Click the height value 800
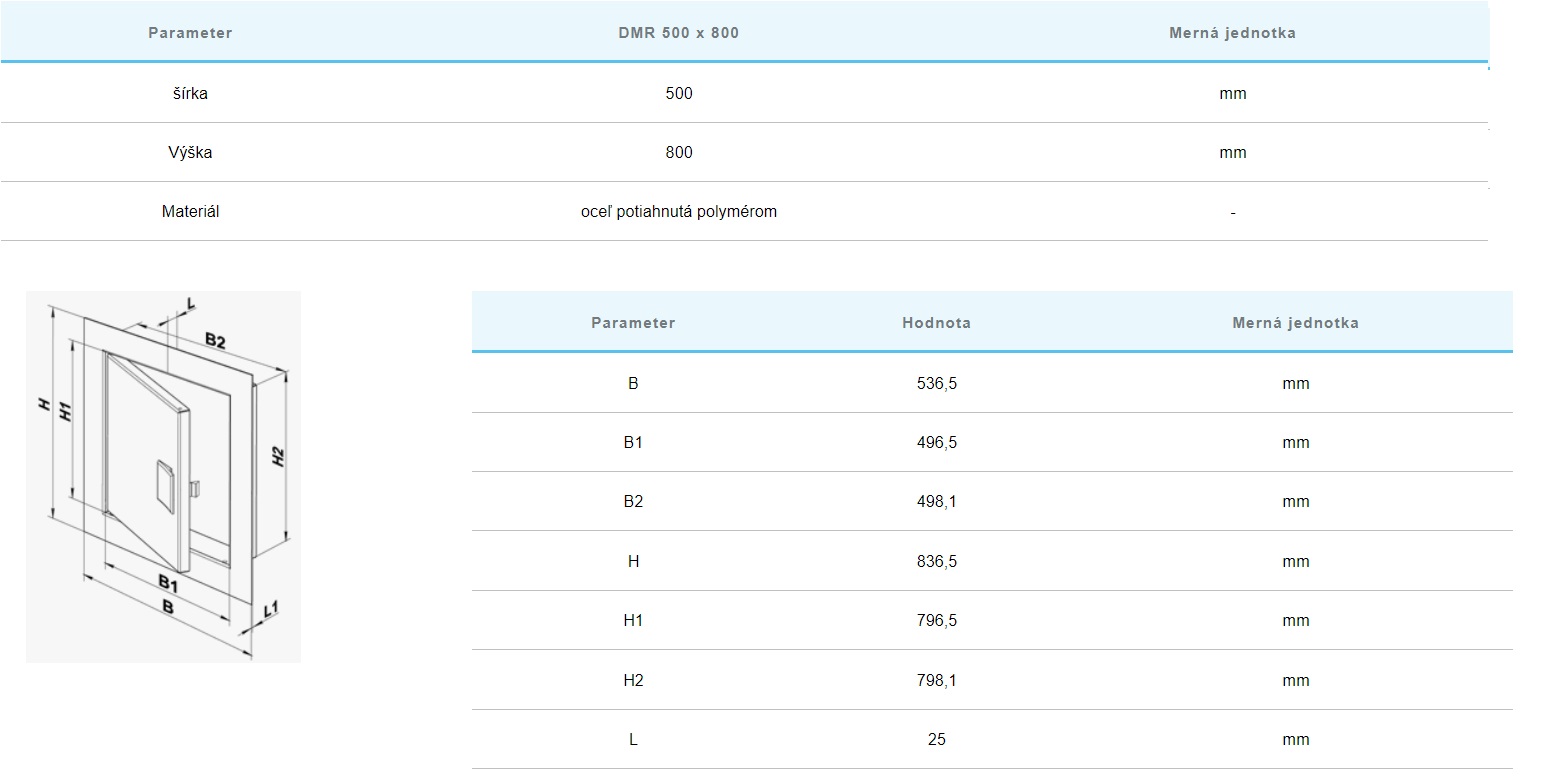1561x781 pixels. 678,152
